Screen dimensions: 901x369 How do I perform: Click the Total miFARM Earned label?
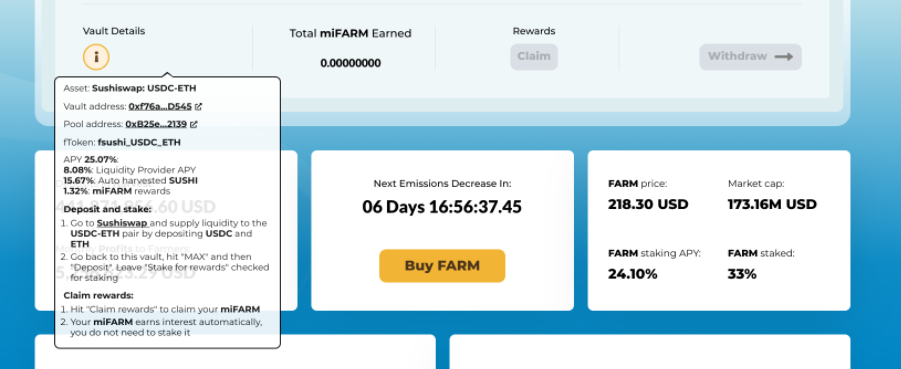pyautogui.click(x=351, y=33)
